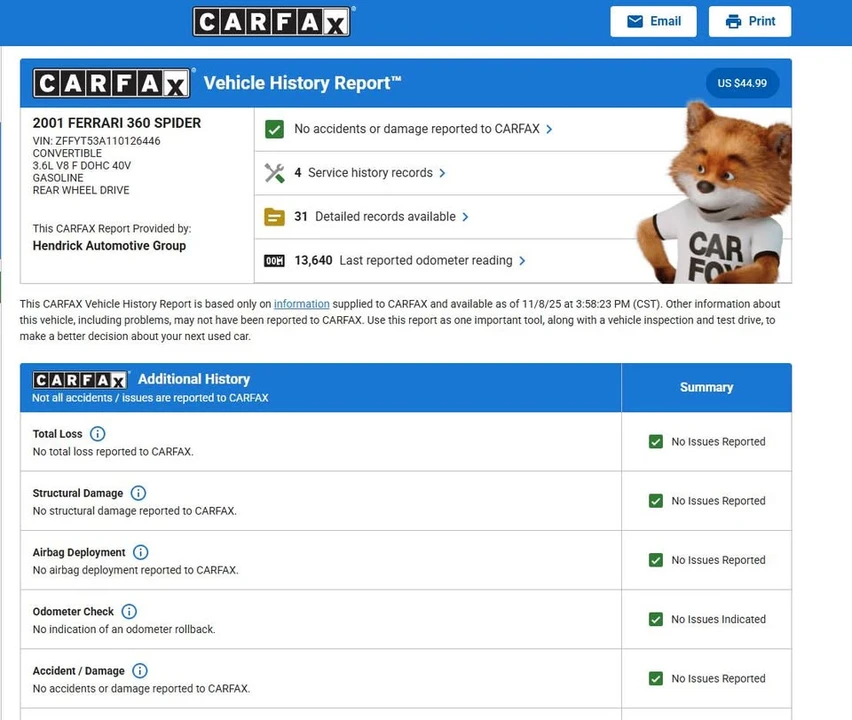The width and height of the screenshot is (852, 720).
Task: Click the Car Fox mascot image
Action: pos(714,192)
